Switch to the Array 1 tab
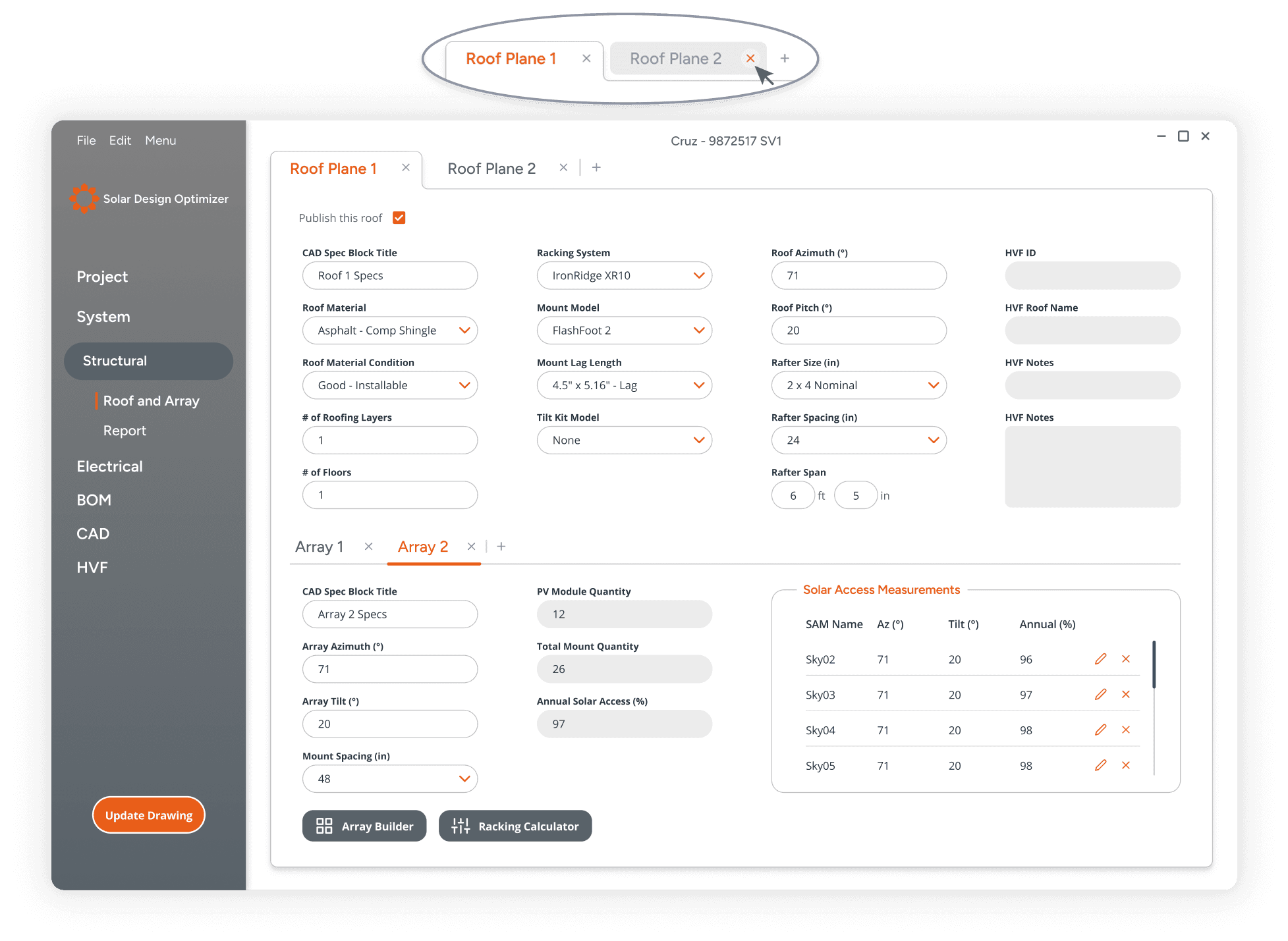 pos(320,547)
